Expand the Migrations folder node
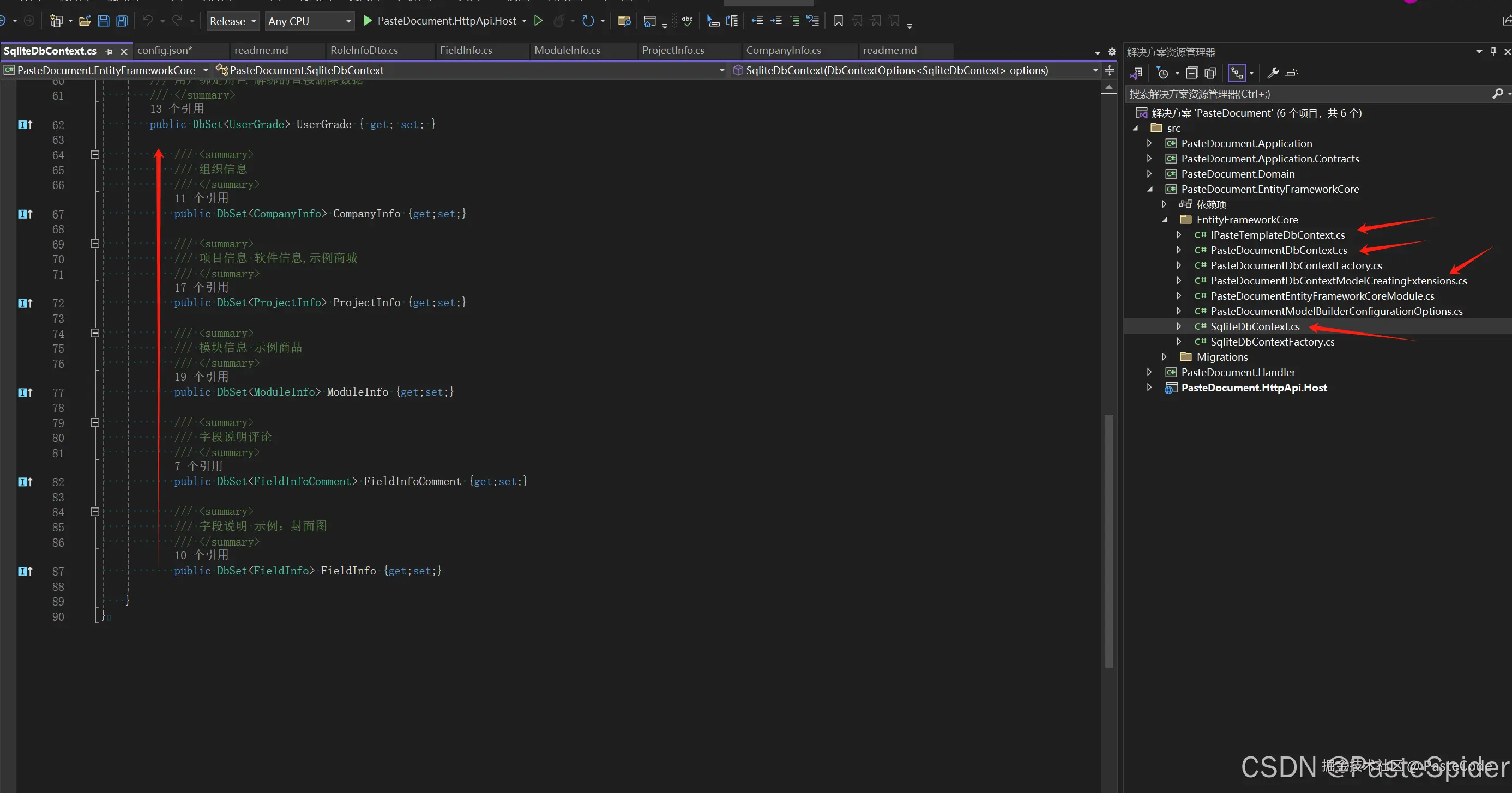1512x793 pixels. tap(1164, 356)
